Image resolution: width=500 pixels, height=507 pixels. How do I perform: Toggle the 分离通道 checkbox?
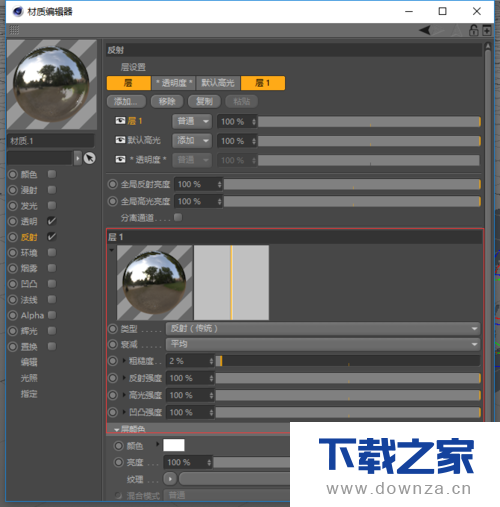[x=178, y=217]
